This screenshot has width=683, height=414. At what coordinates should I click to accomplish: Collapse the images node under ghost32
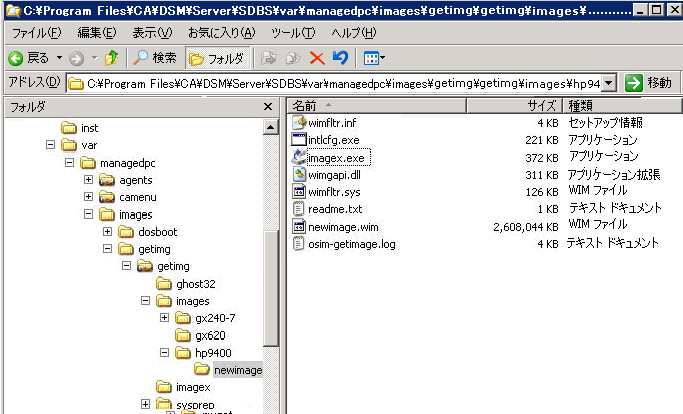click(145, 301)
